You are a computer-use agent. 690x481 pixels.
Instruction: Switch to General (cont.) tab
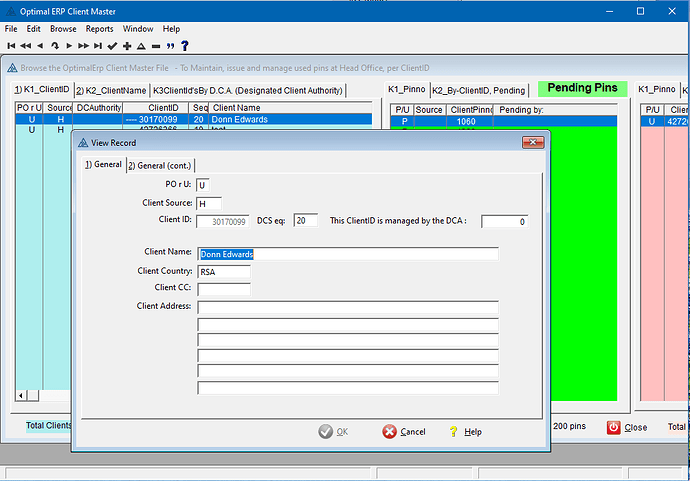160,165
